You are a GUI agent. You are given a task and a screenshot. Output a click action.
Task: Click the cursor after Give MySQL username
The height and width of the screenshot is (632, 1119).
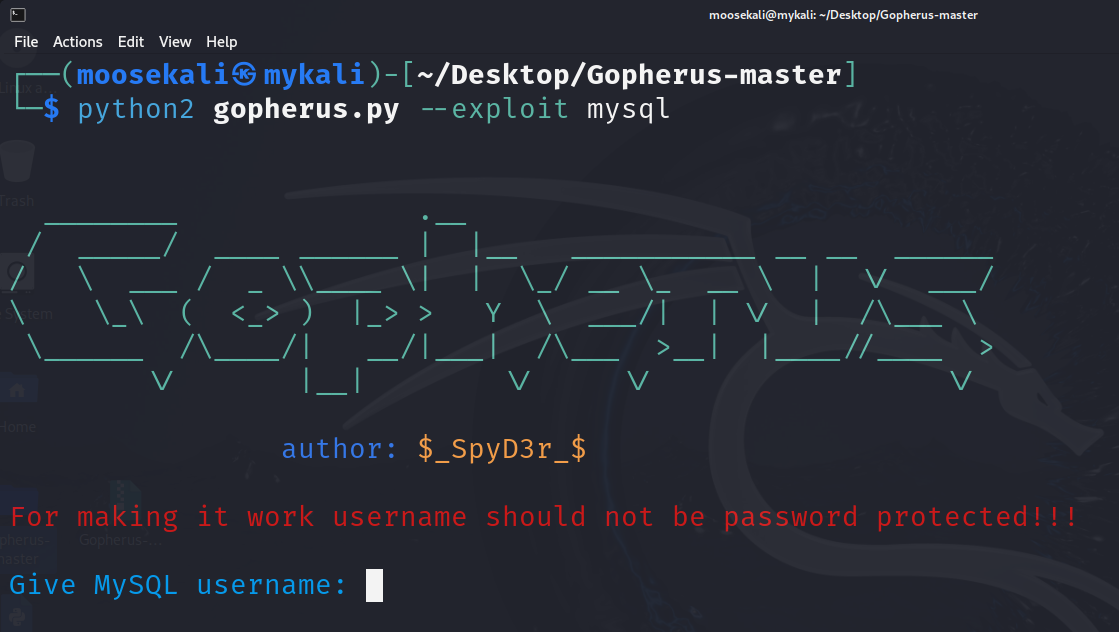(375, 585)
